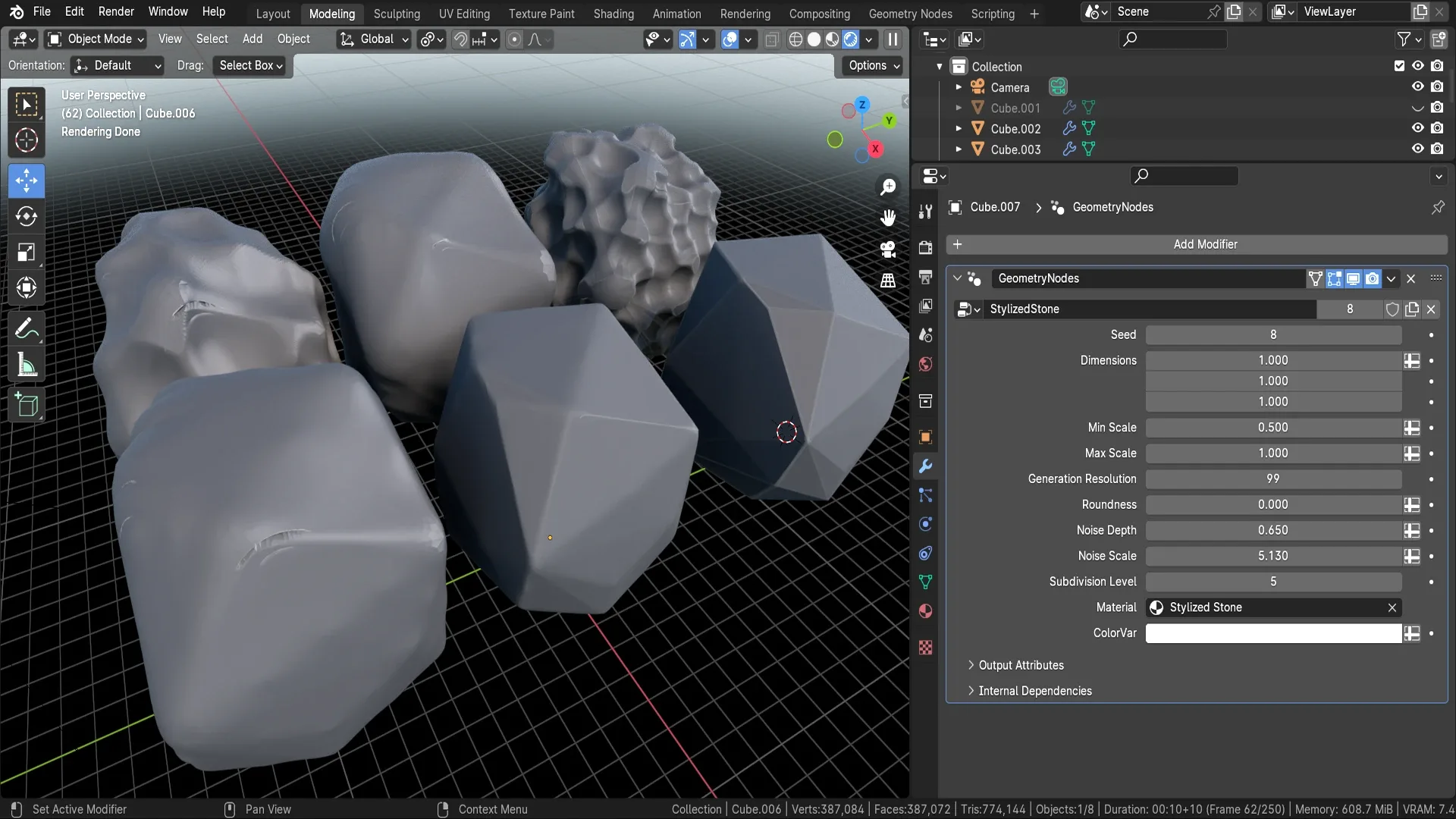Select the Annotate tool

tap(26, 328)
